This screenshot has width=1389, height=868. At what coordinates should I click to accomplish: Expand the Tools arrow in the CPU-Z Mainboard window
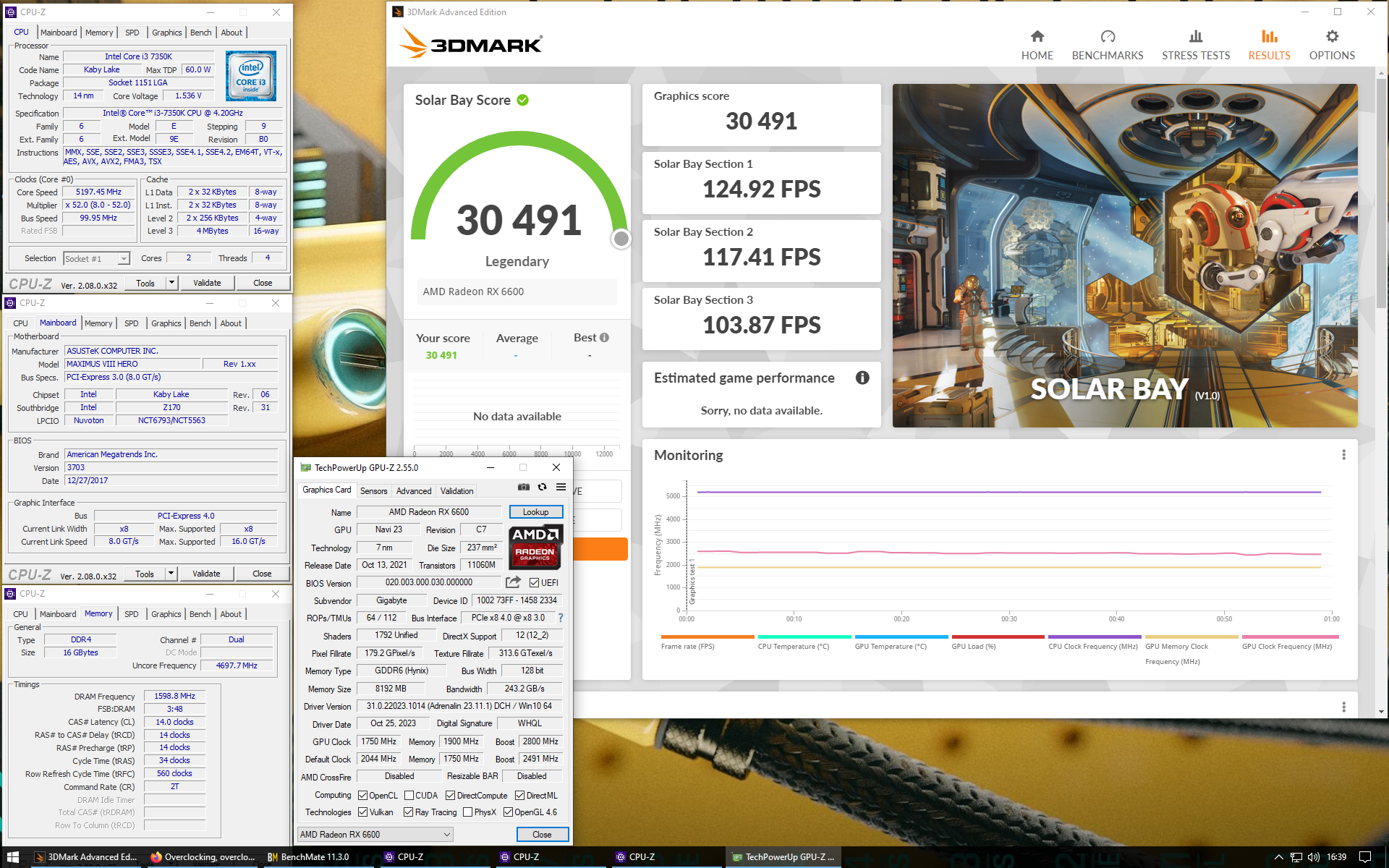pos(171,574)
